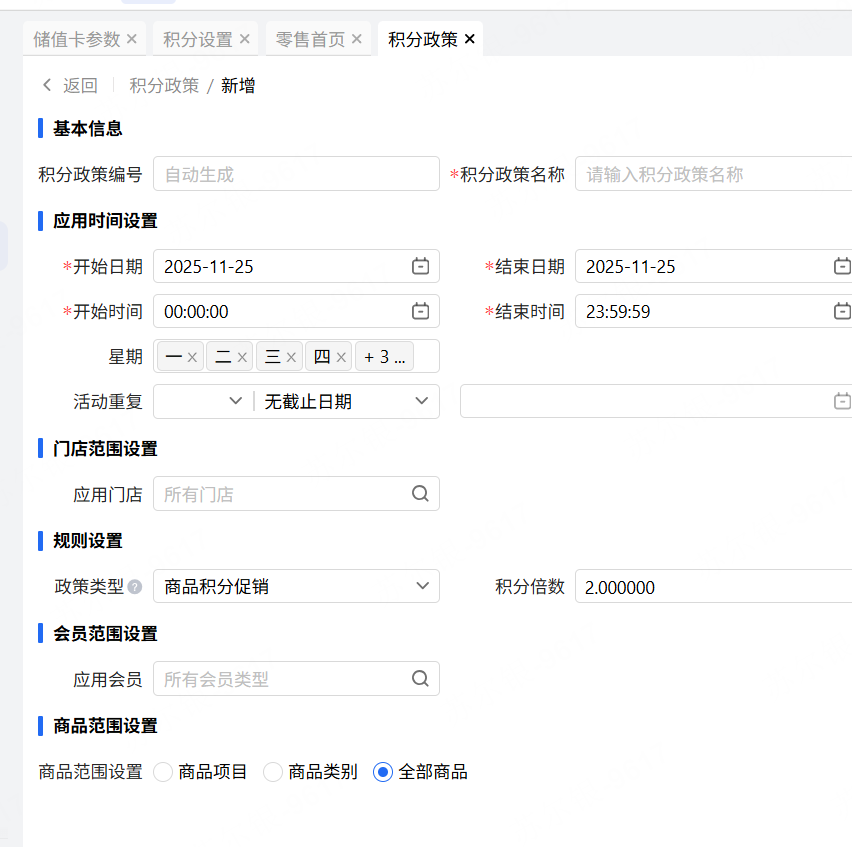Select the 商品类别 radio button
852x847 pixels.
tap(273, 772)
